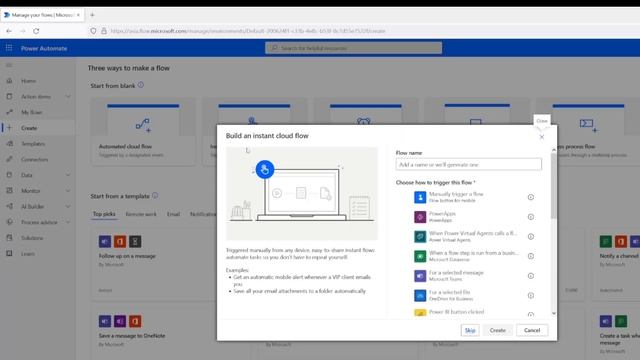
Task: Click Create button in dialog footer
Action: click(498, 330)
